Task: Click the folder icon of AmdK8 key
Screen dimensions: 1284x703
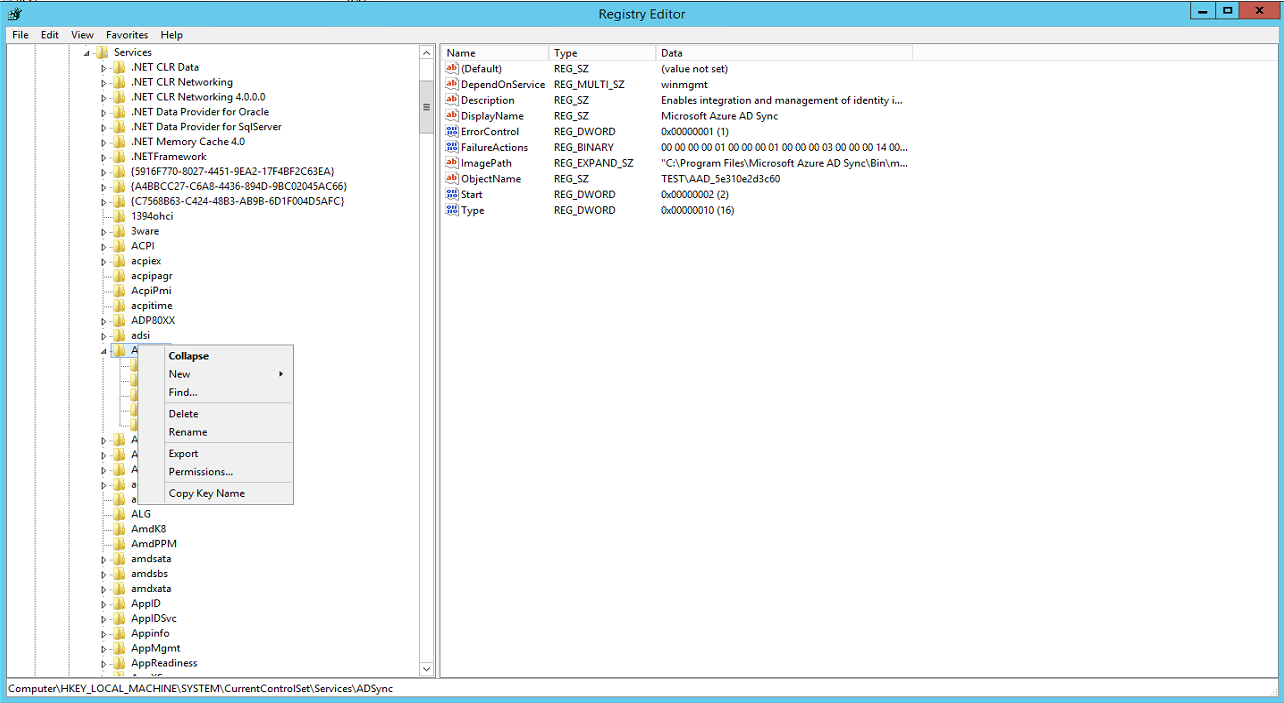Action: (x=119, y=529)
